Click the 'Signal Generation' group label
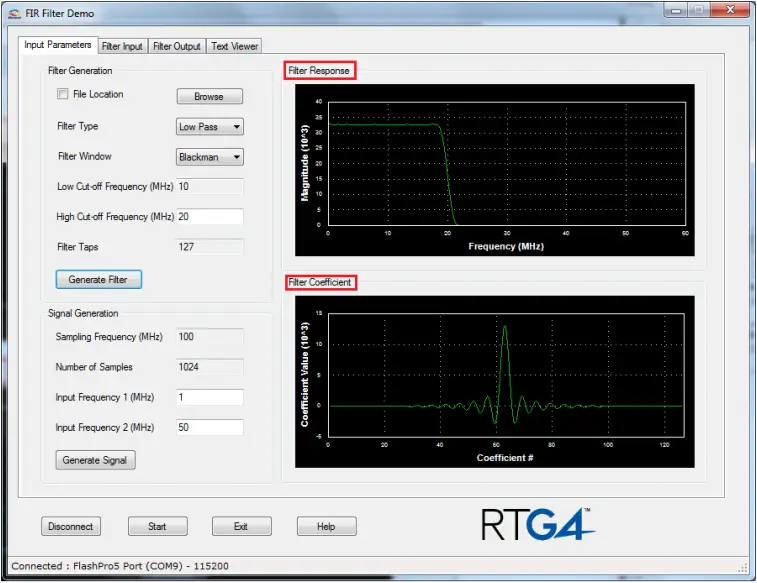 click(83, 313)
